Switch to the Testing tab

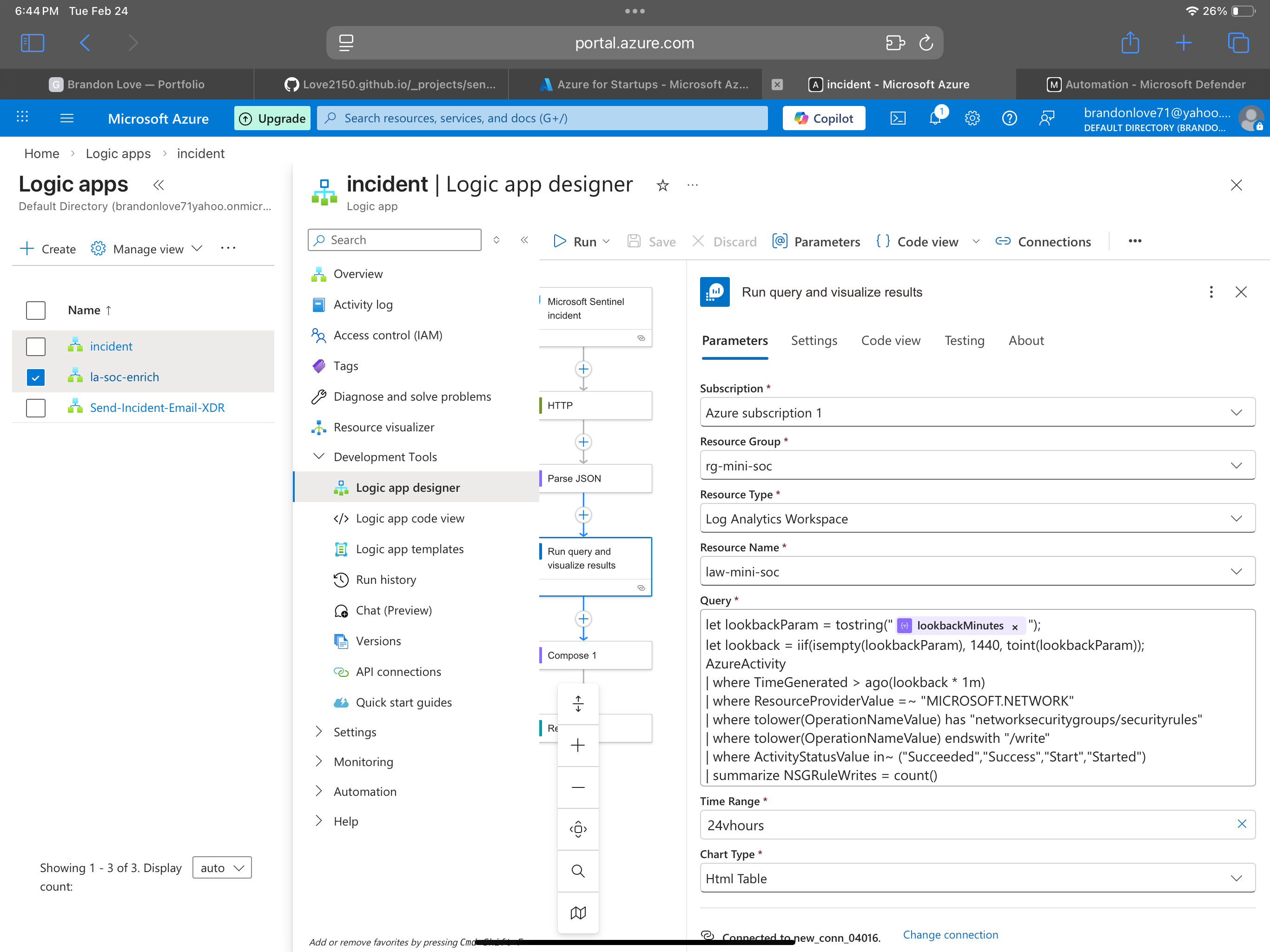coord(964,340)
